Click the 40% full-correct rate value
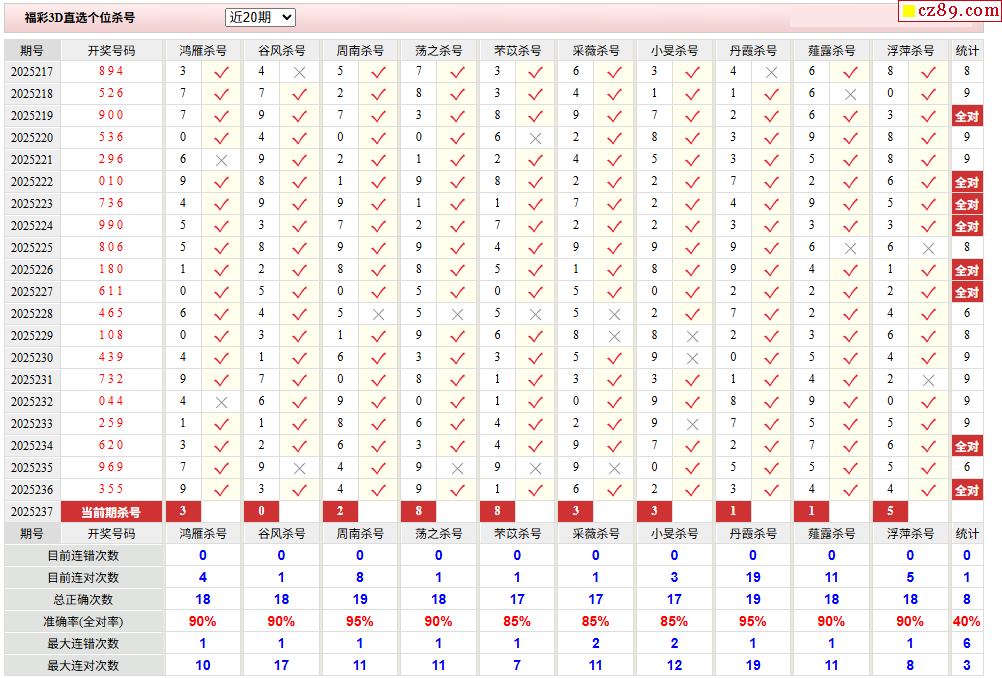Screen dimensions: 1002x678 coord(966,621)
